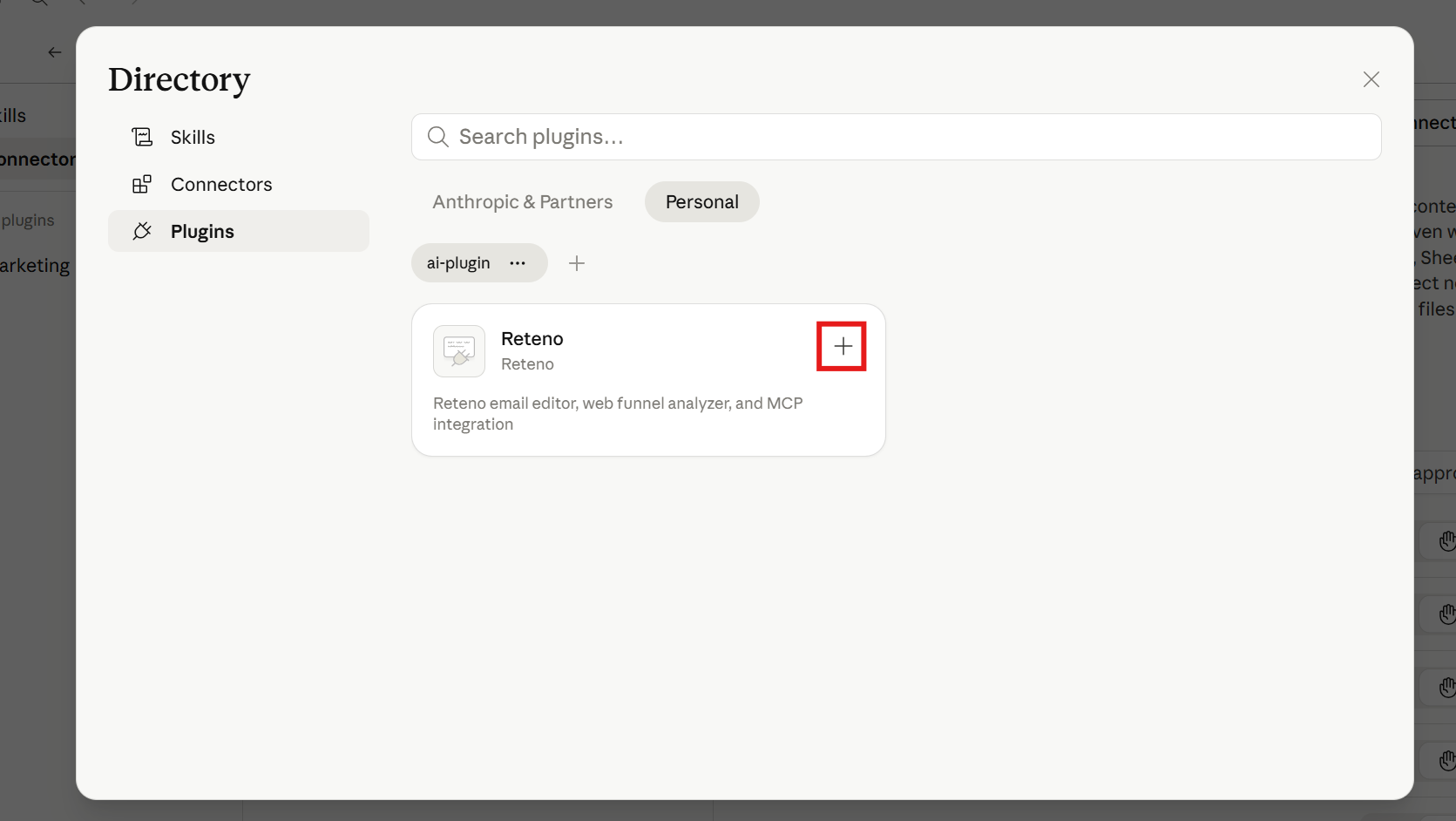Click the Connectors blocks icon
1456x821 pixels.
(142, 184)
